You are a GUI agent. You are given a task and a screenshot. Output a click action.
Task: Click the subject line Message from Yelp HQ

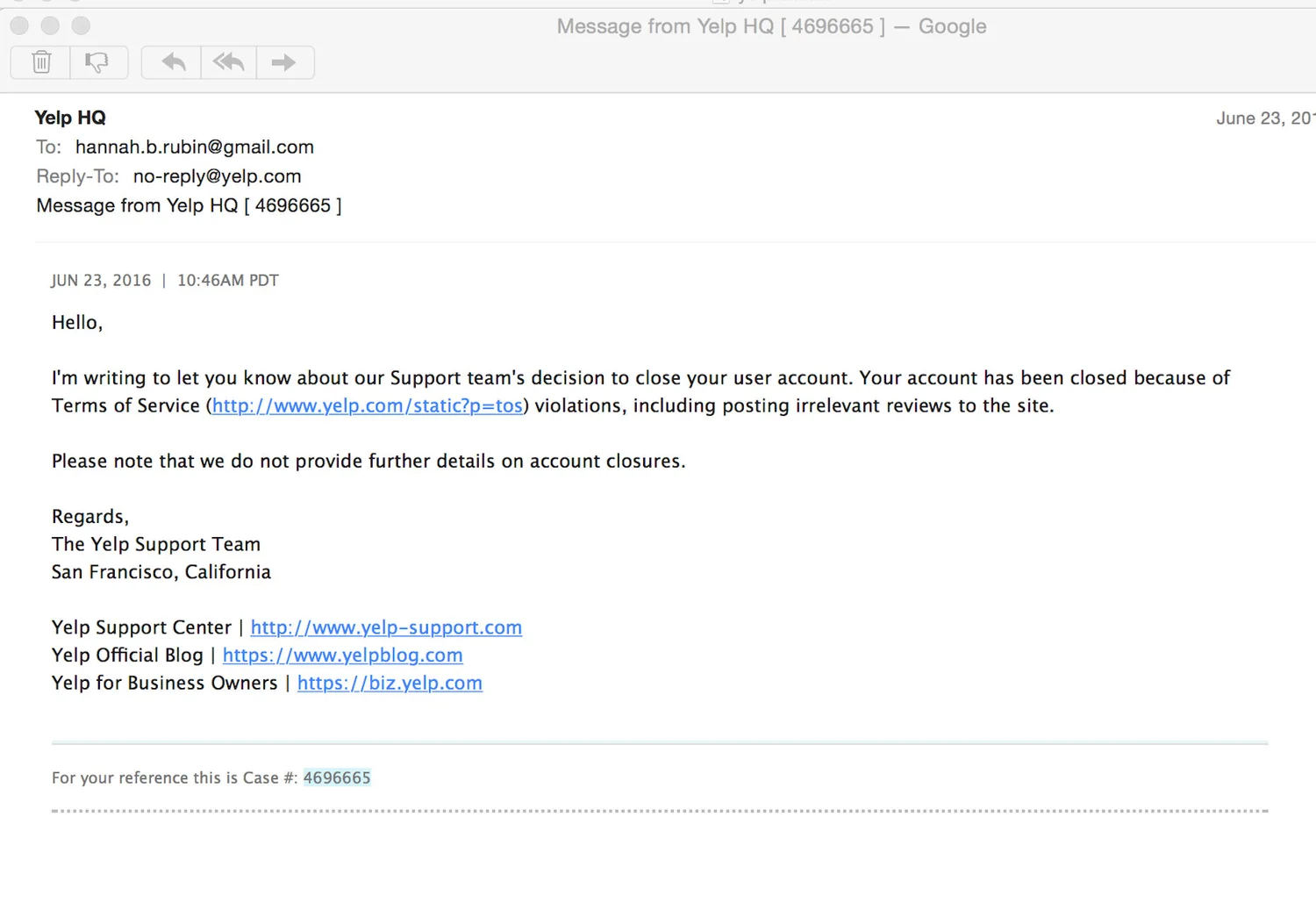click(189, 205)
